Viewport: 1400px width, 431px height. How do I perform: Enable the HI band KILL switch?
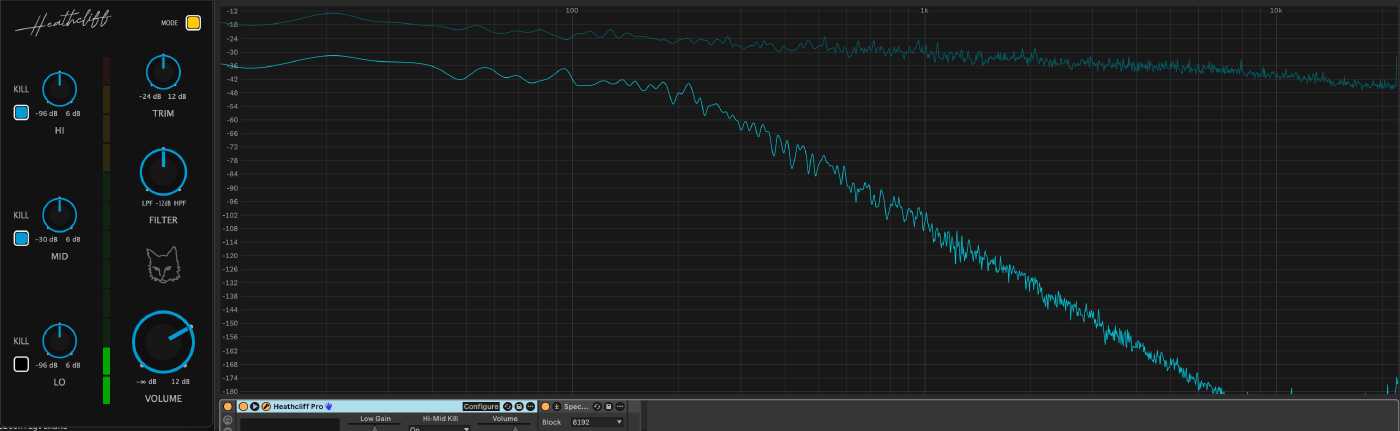pyautogui.click(x=21, y=113)
